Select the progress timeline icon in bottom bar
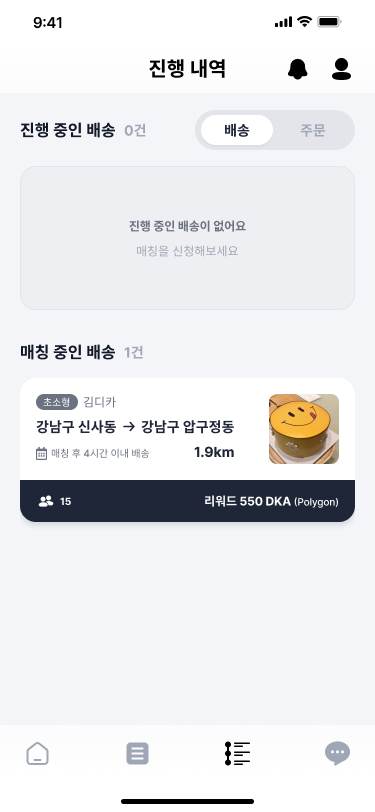 [x=237, y=753]
